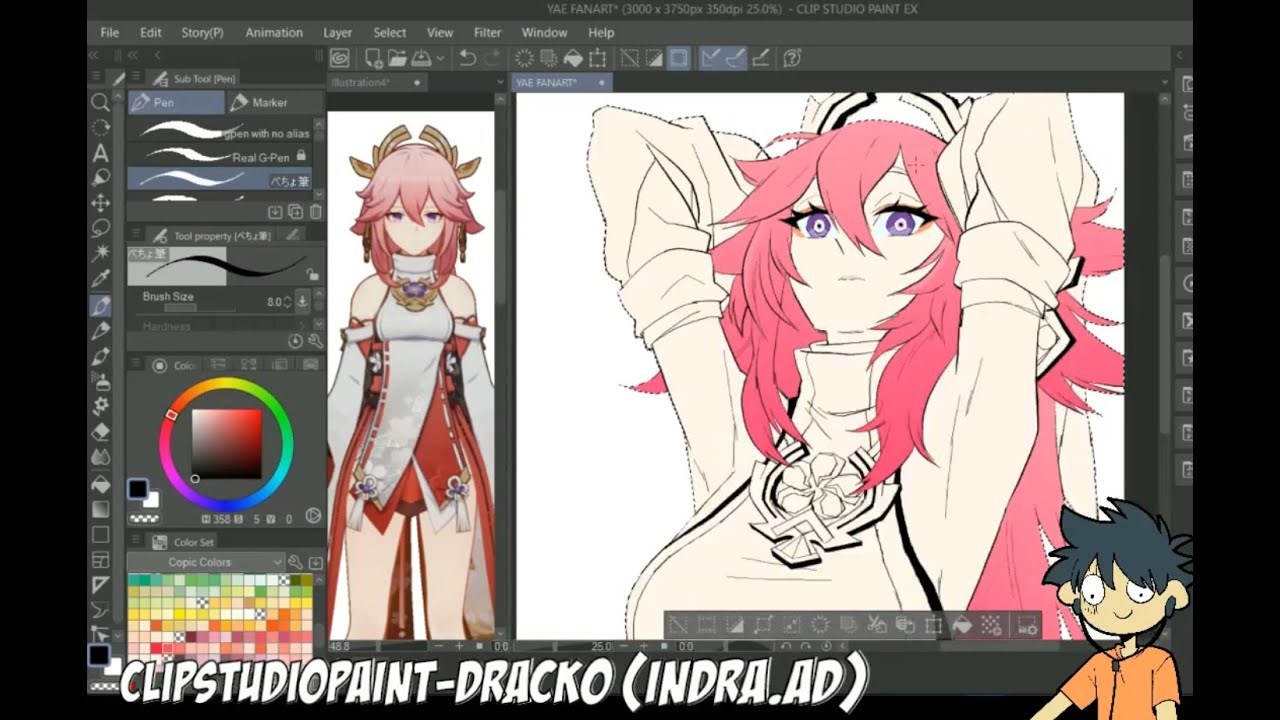
Task: Toggle show border of selected area
Action: (679, 58)
